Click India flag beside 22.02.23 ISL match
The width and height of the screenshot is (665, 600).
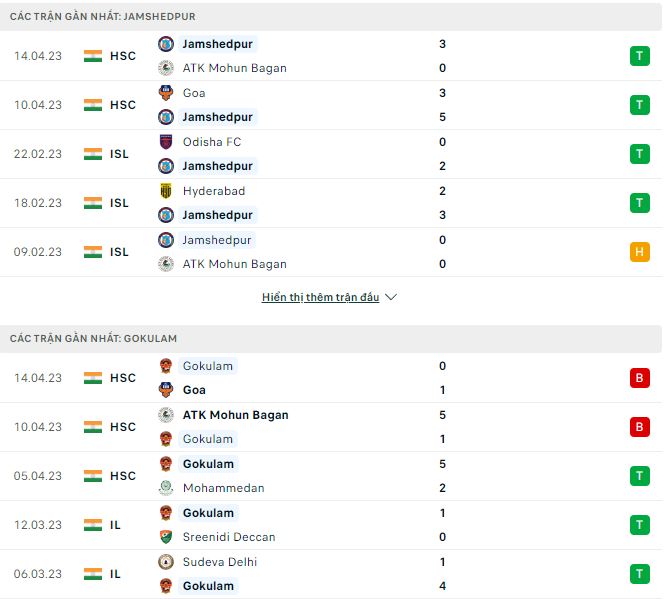coord(93,154)
